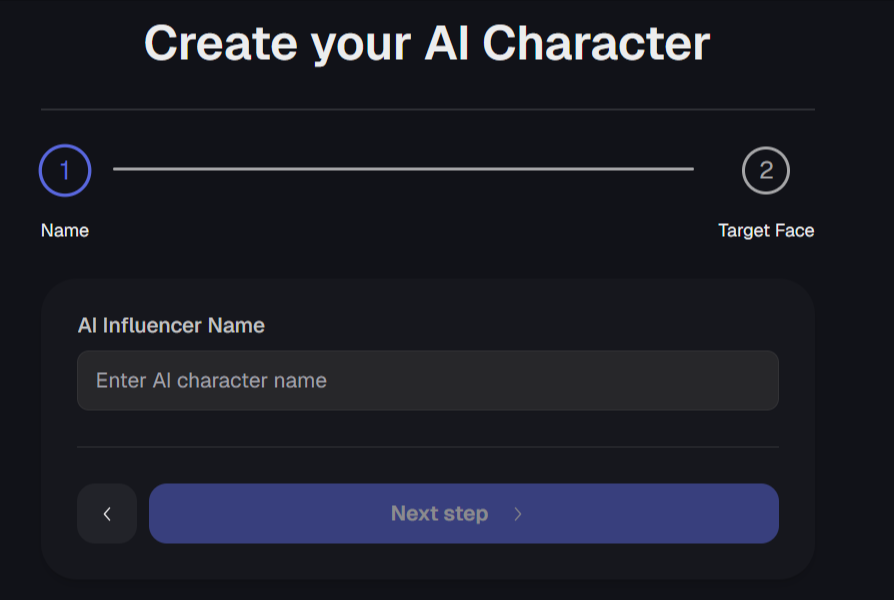The width and height of the screenshot is (894, 600).
Task: Open step two by clicking Target Face
Action: pos(765,230)
